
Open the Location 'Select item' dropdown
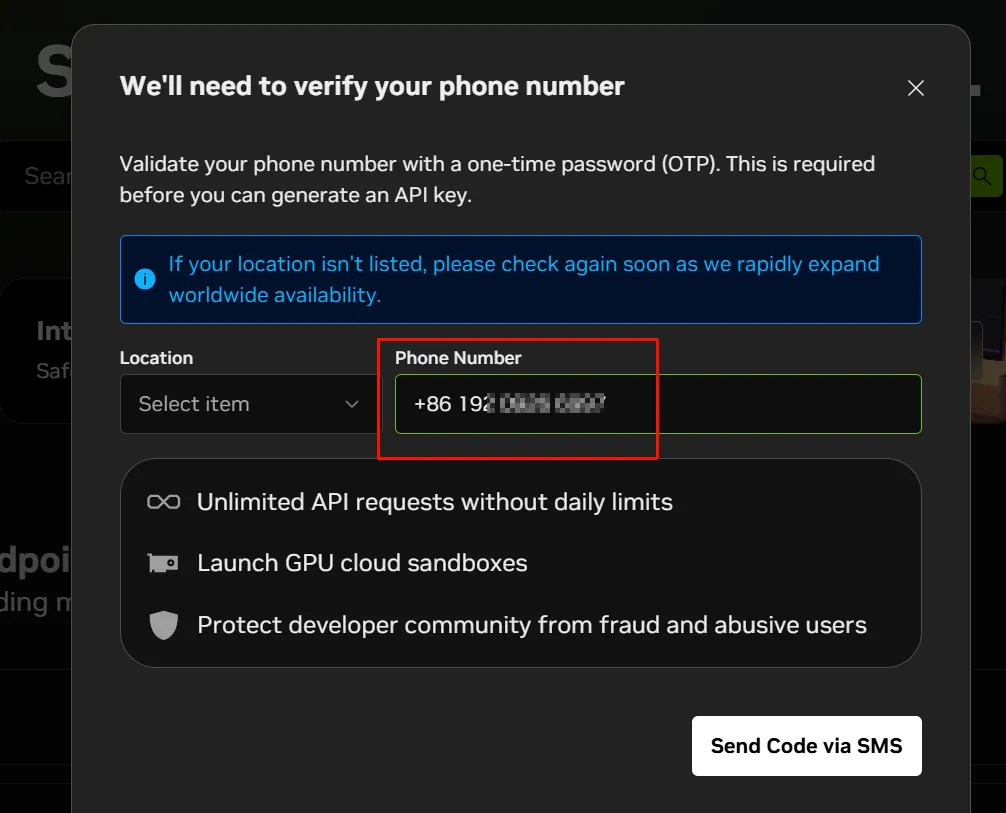pos(236,404)
